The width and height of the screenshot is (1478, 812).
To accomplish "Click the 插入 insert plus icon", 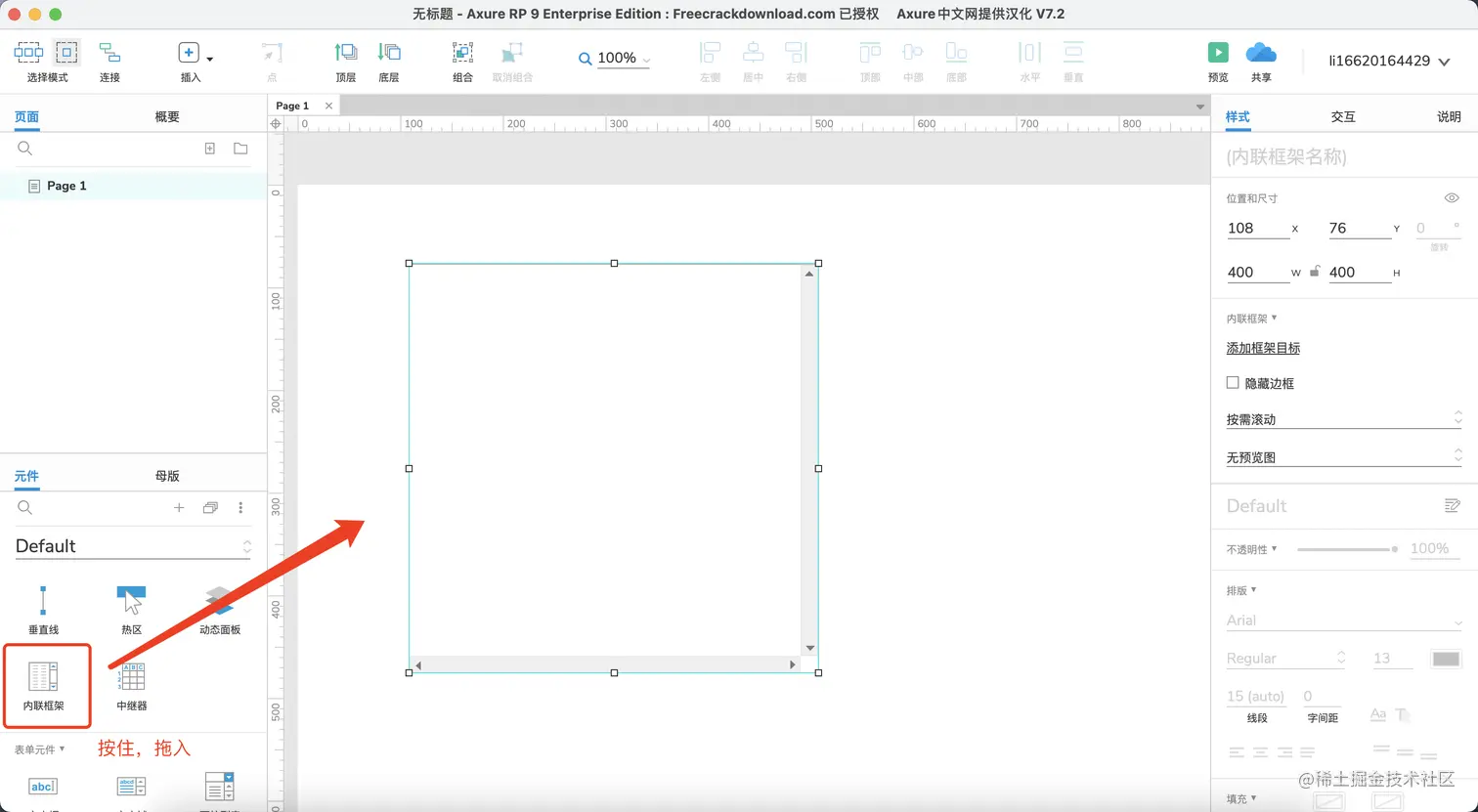I will coord(189,53).
